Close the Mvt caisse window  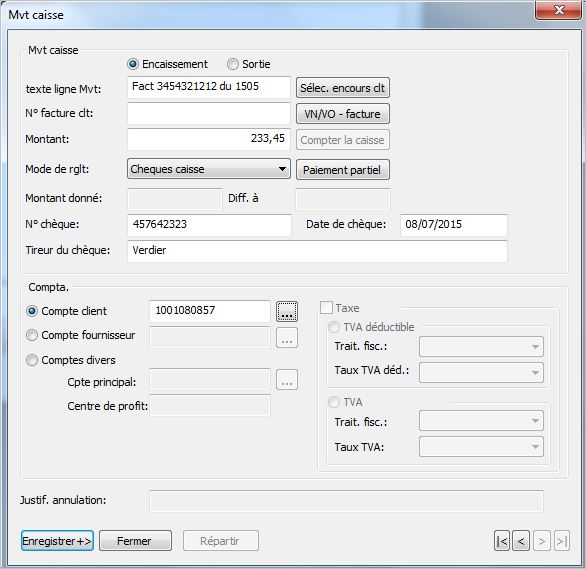[x=558, y=10]
